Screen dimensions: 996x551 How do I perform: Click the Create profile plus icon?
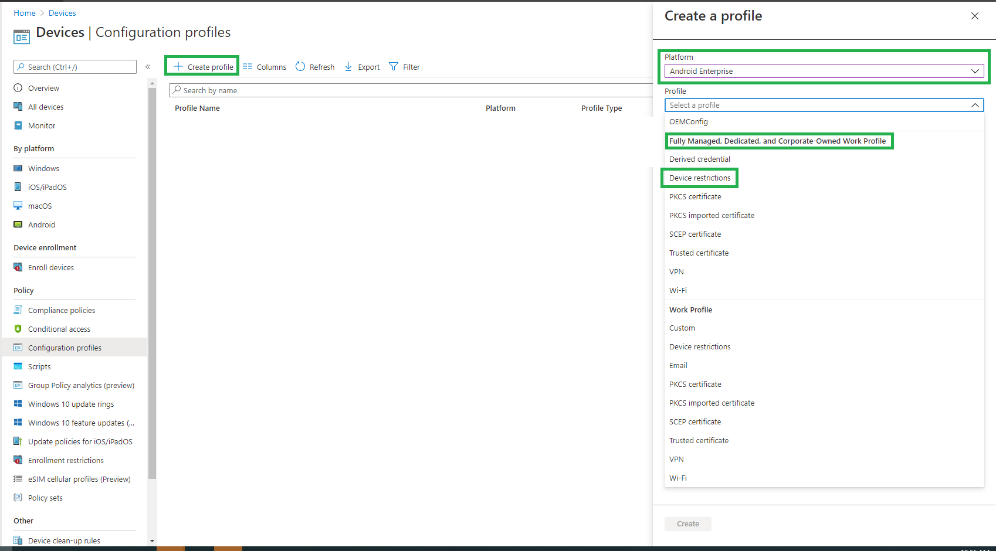(x=178, y=67)
